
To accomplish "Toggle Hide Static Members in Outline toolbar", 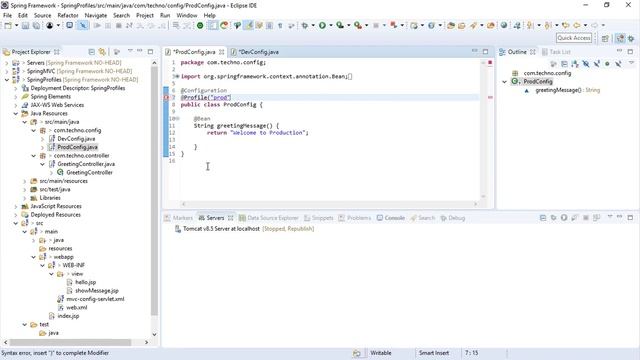I will 597,64.
